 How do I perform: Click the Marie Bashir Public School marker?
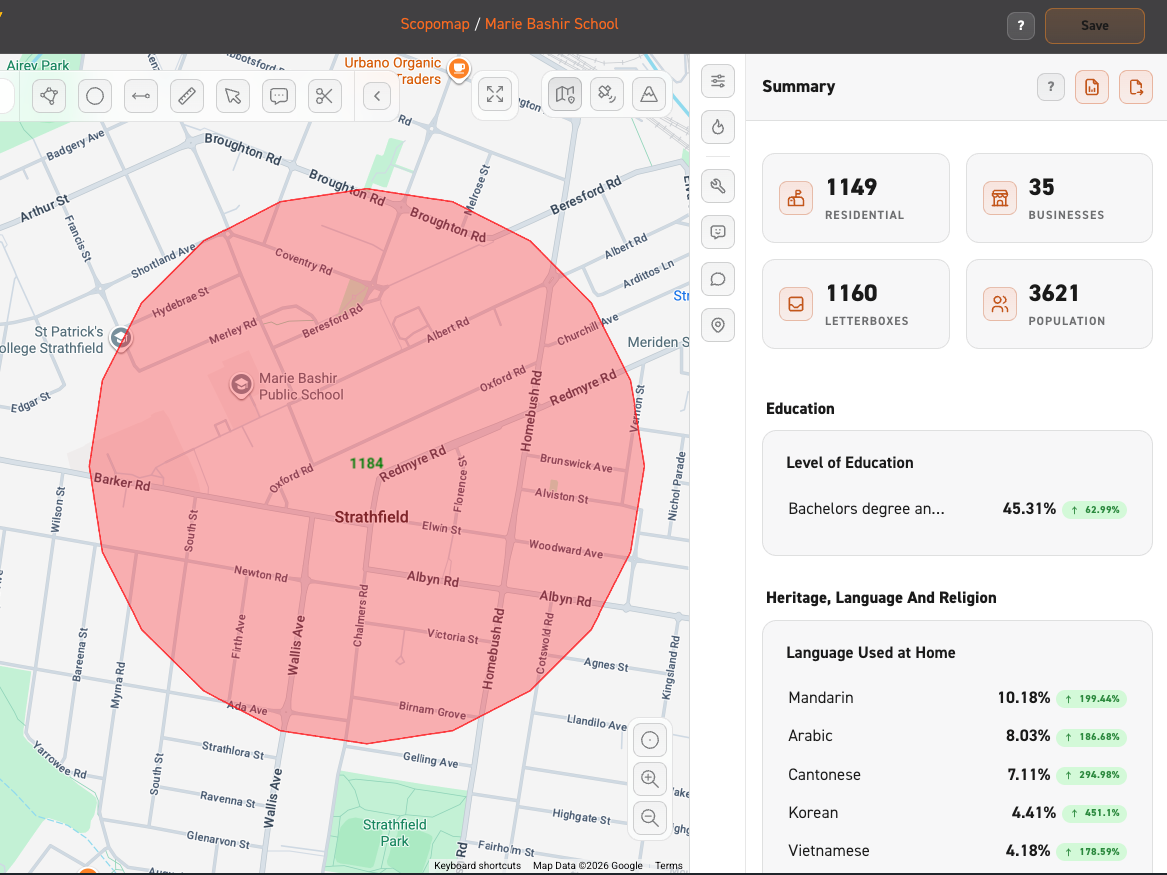coord(240,385)
